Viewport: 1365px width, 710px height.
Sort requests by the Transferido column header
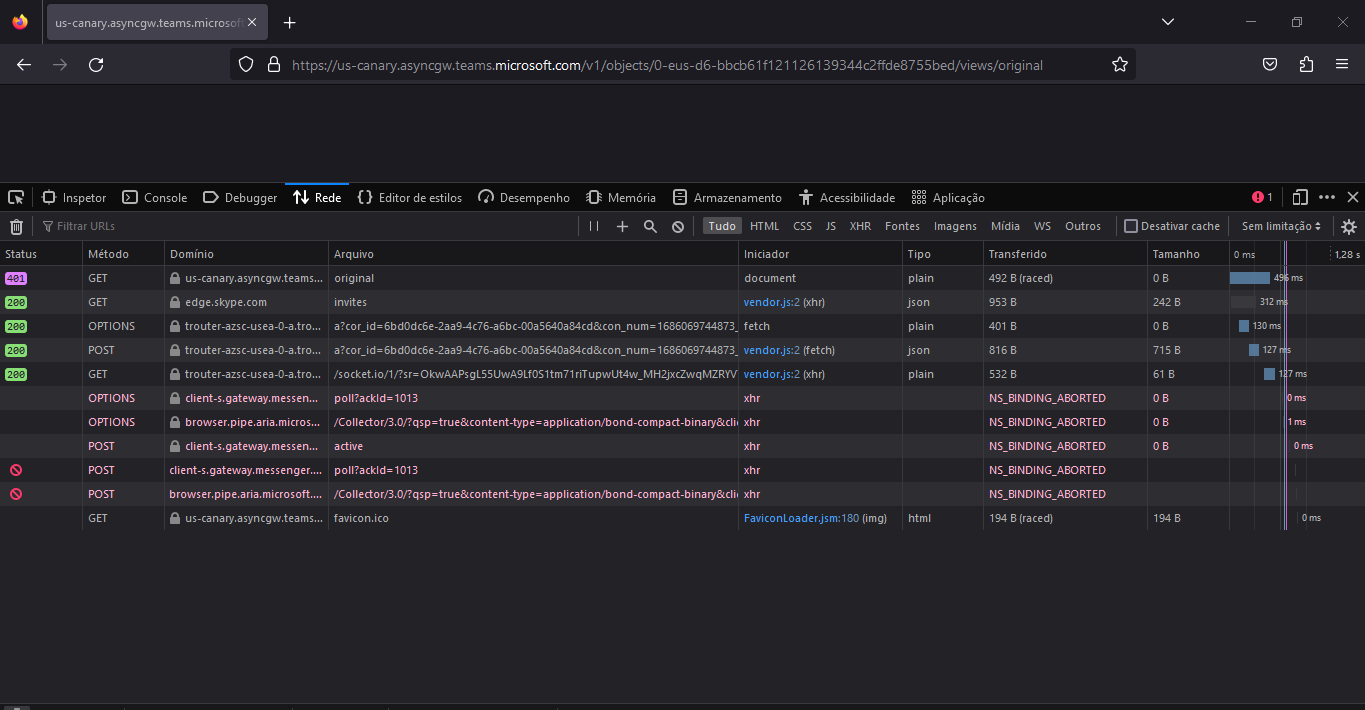[x=1017, y=254]
